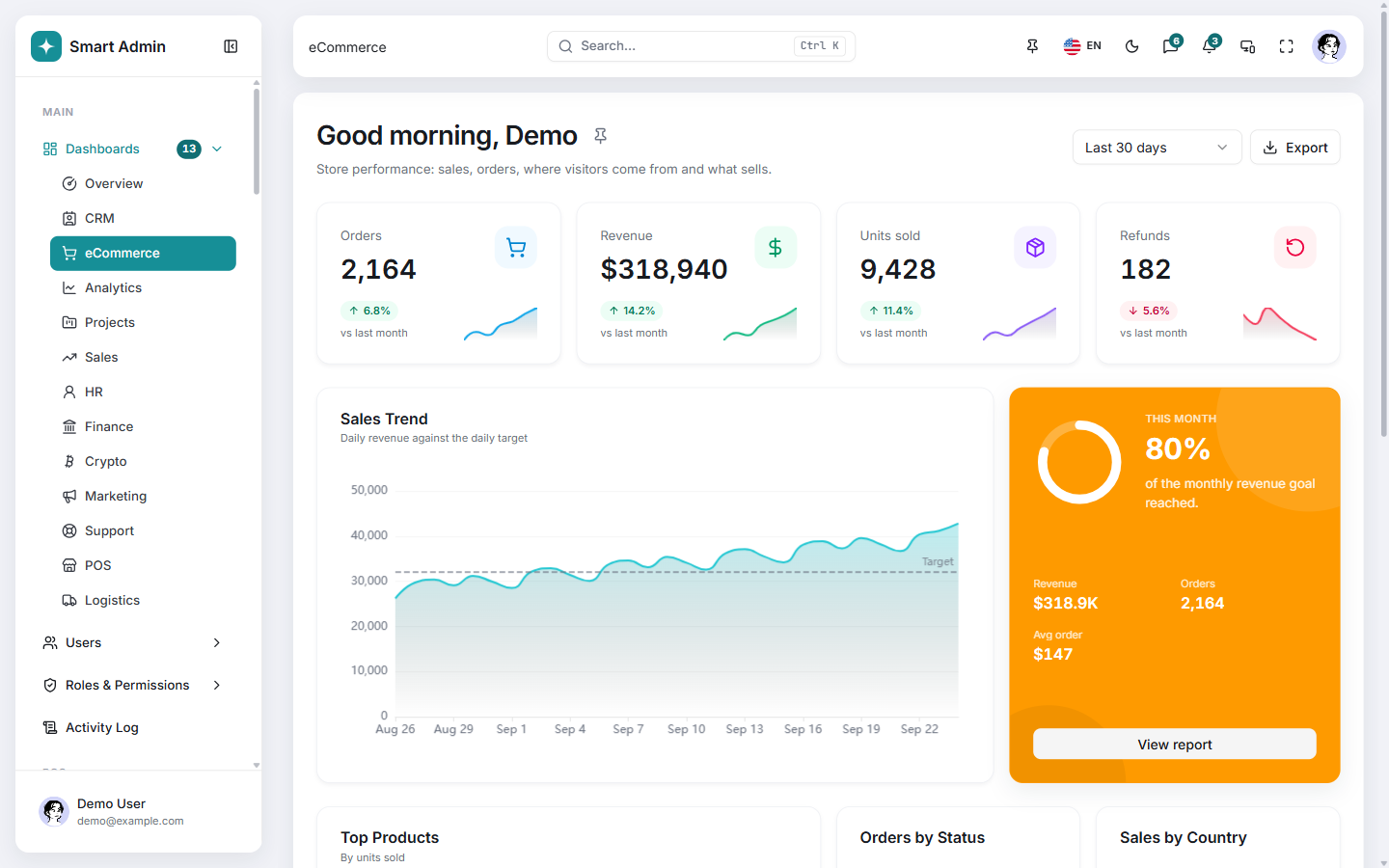Click the Export button

[x=1294, y=148]
